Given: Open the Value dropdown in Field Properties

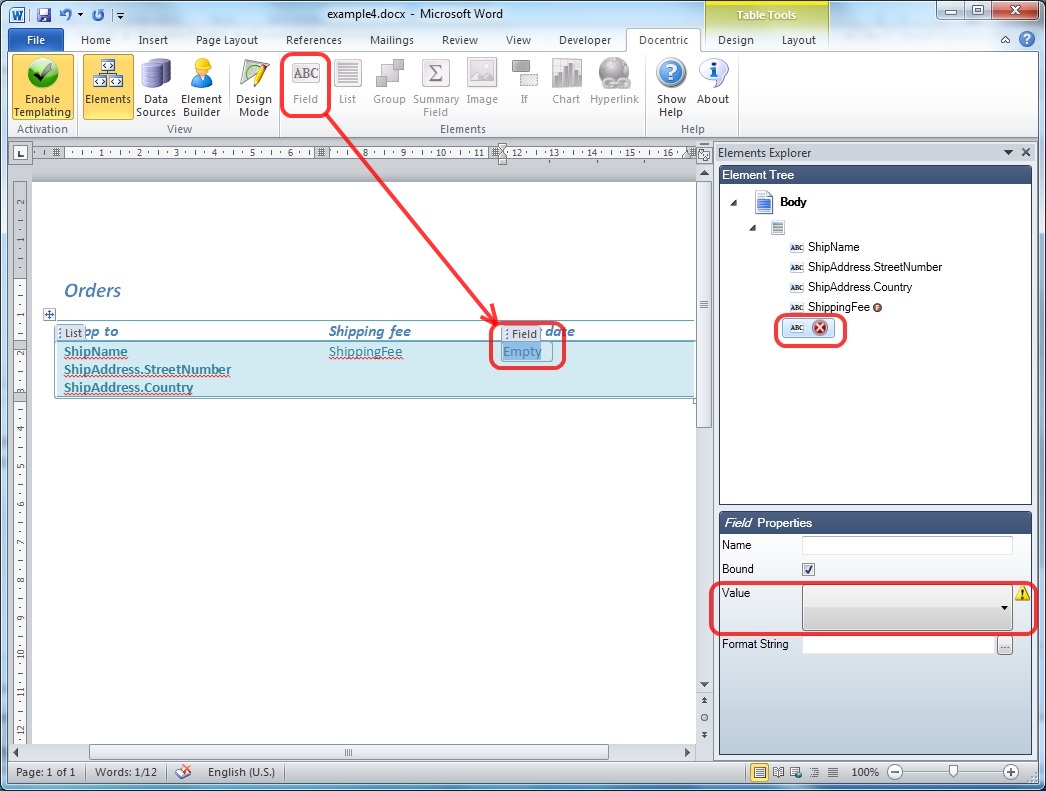Looking at the screenshot, I should [907, 608].
